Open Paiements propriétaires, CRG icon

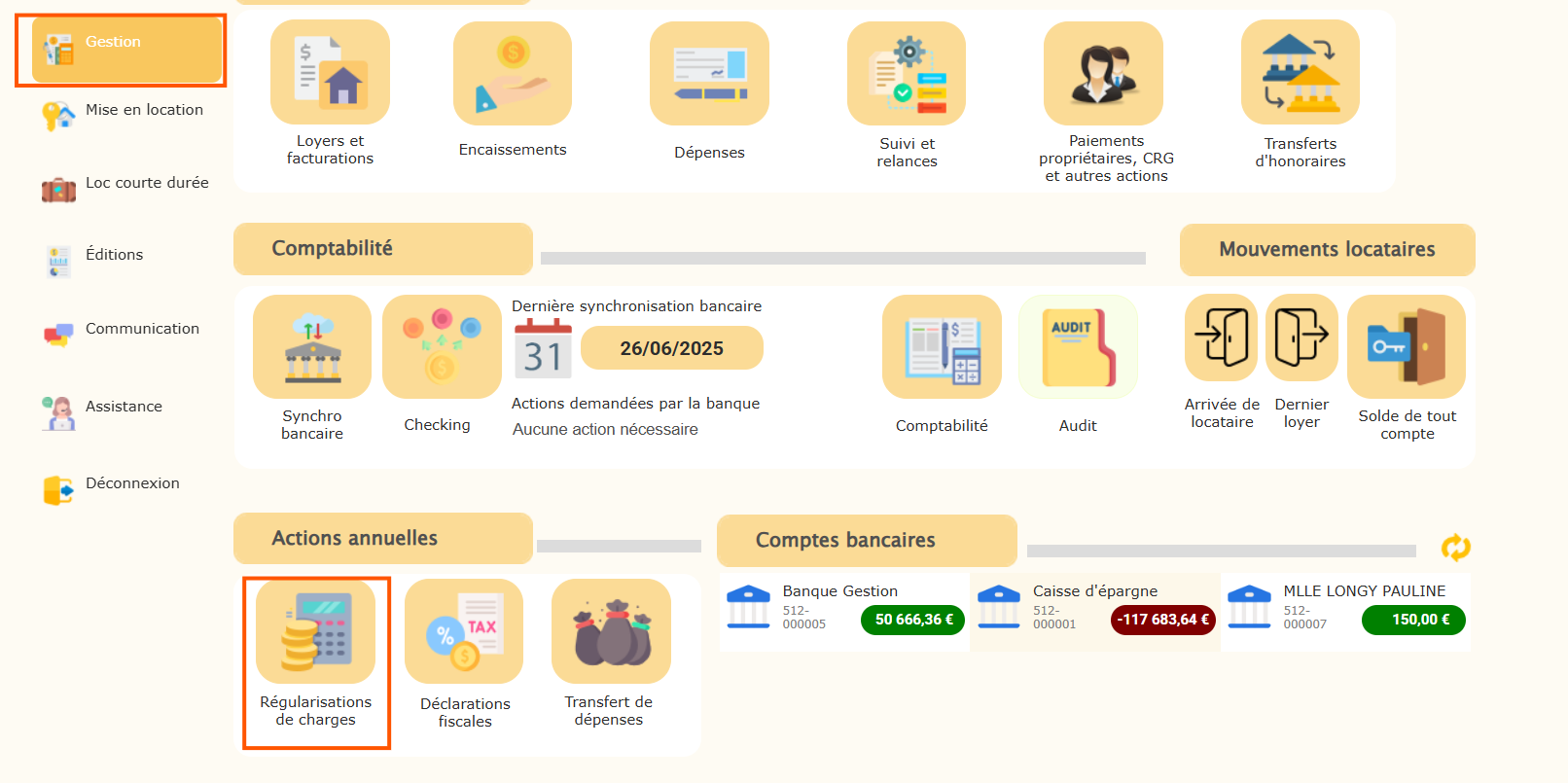(x=1103, y=74)
